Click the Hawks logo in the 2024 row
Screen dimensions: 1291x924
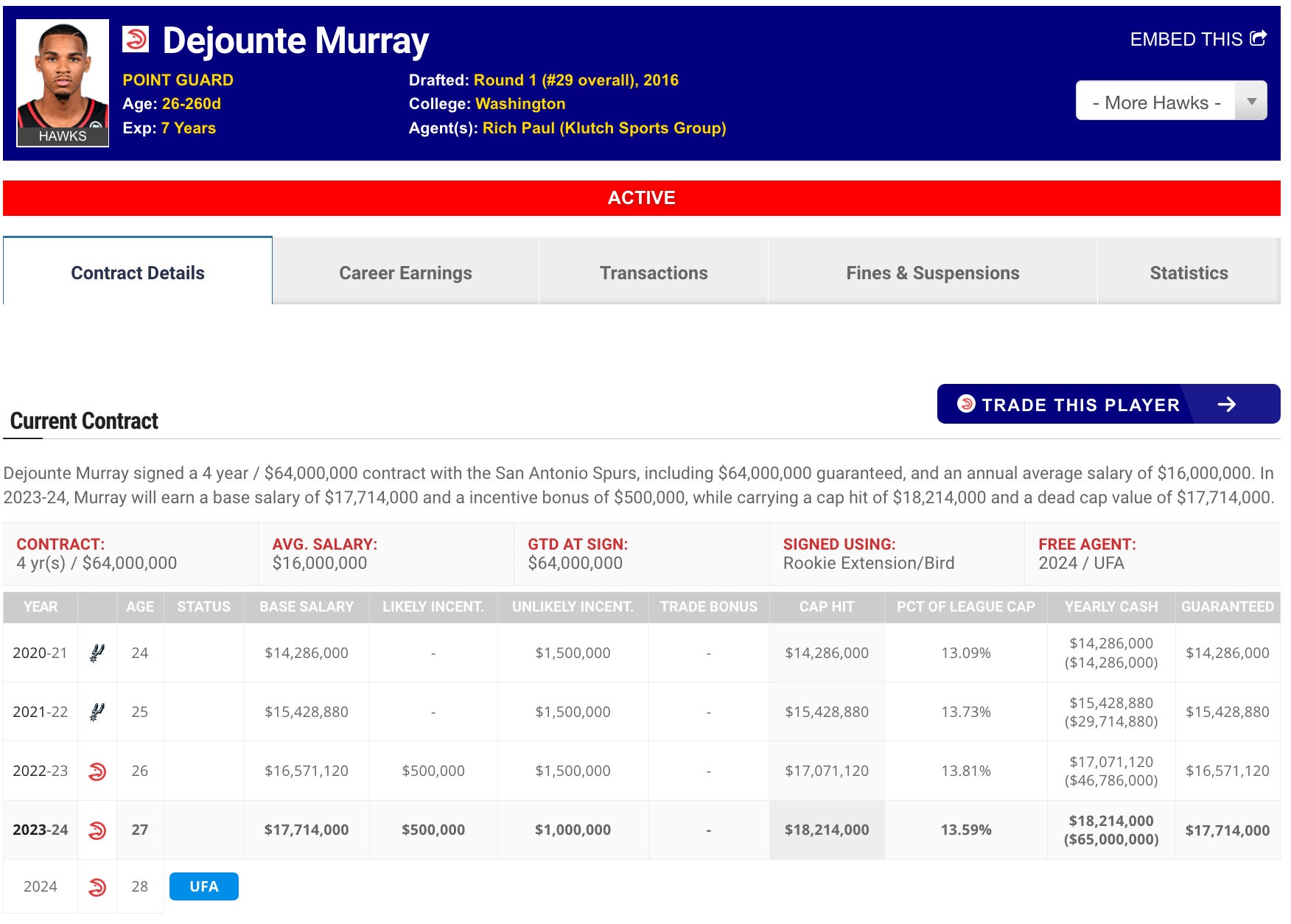pyautogui.click(x=97, y=887)
